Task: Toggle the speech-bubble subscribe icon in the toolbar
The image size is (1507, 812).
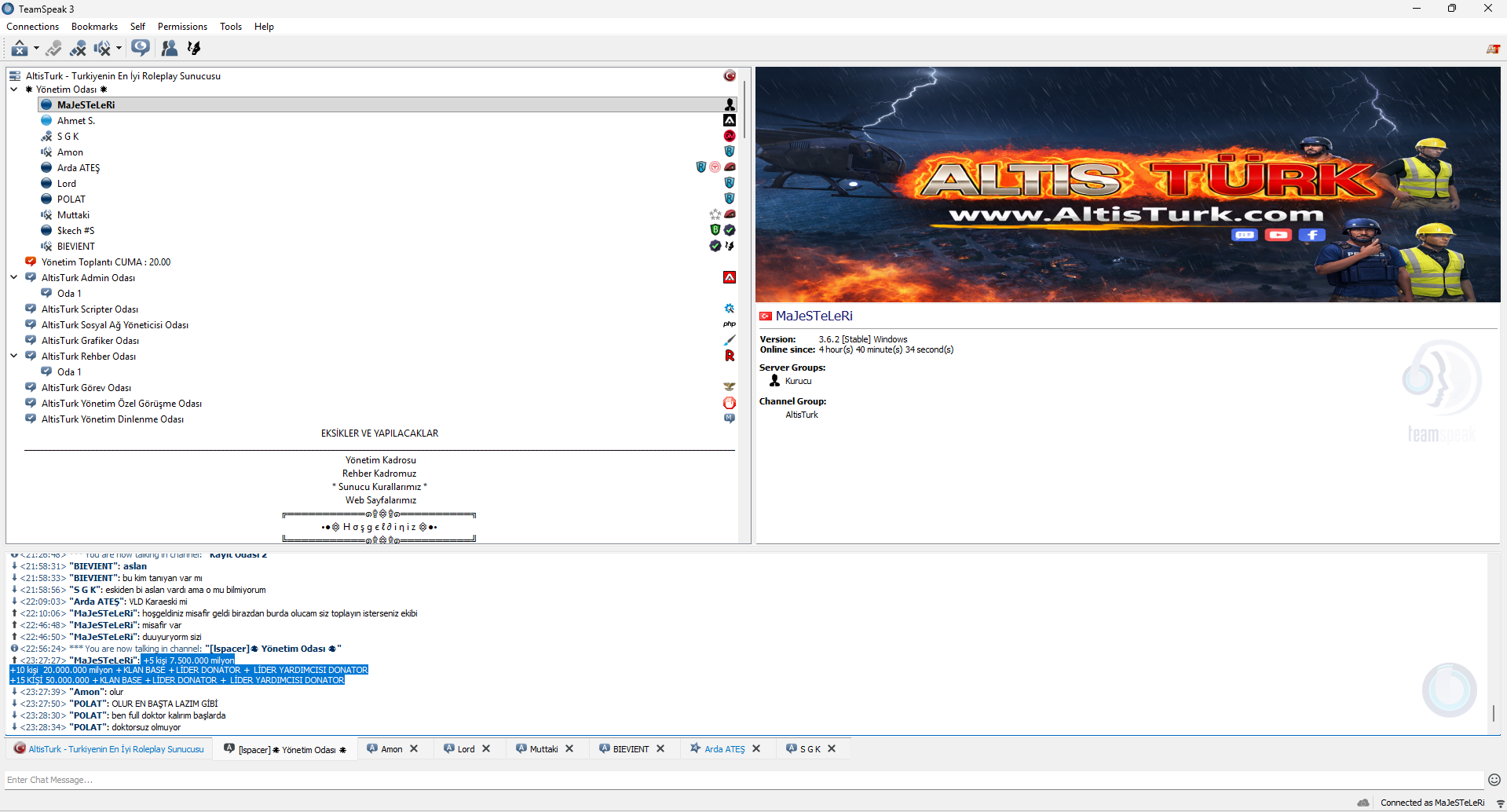Action: coord(141,48)
